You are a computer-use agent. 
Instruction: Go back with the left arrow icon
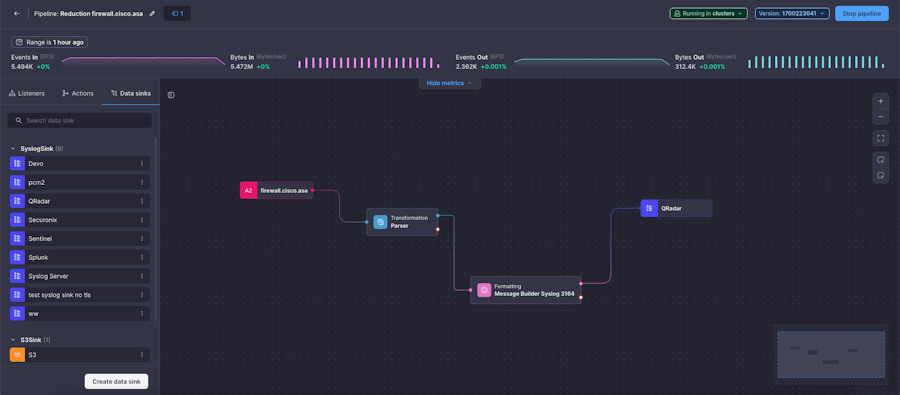tap(17, 13)
